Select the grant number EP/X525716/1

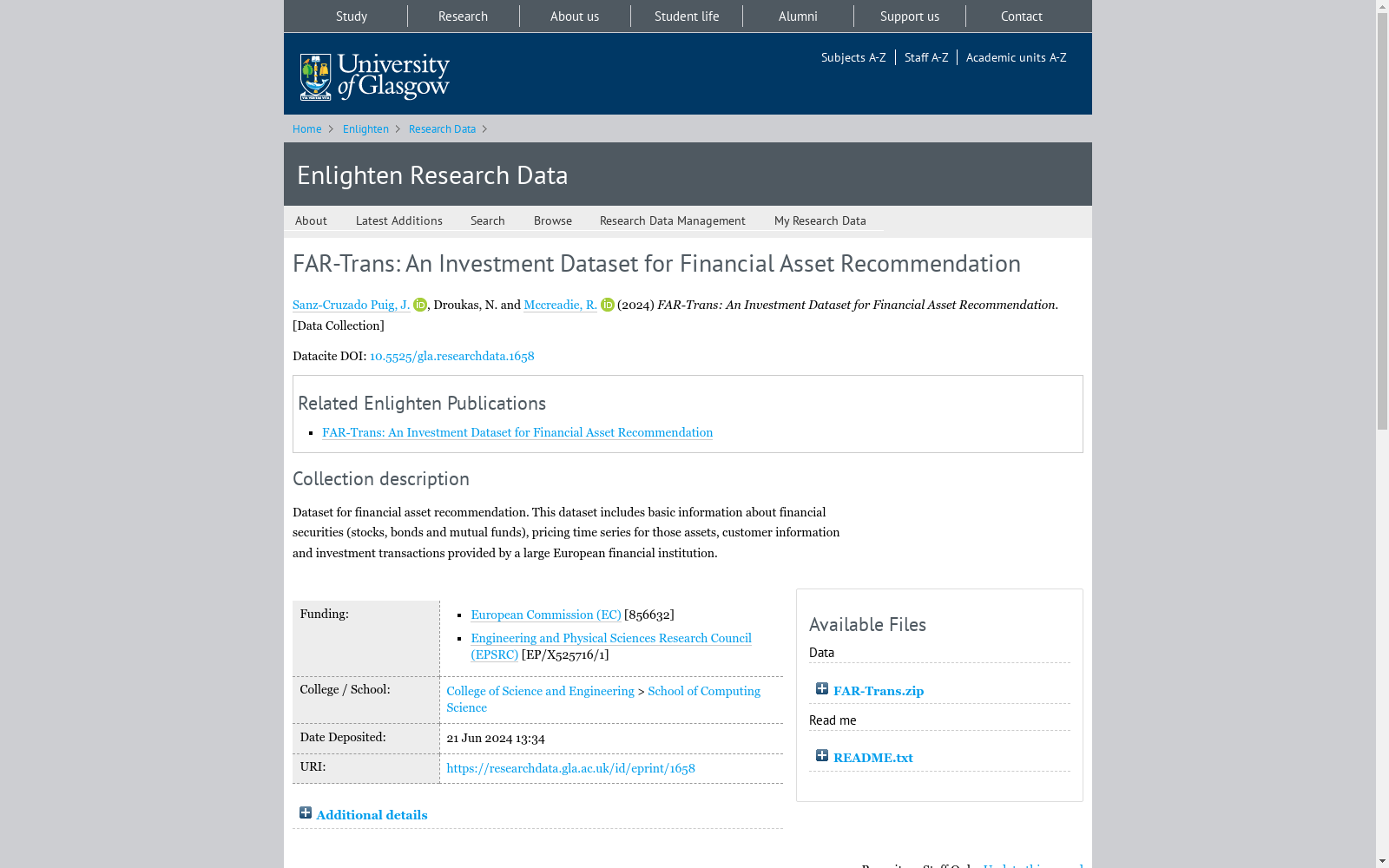coord(565,654)
